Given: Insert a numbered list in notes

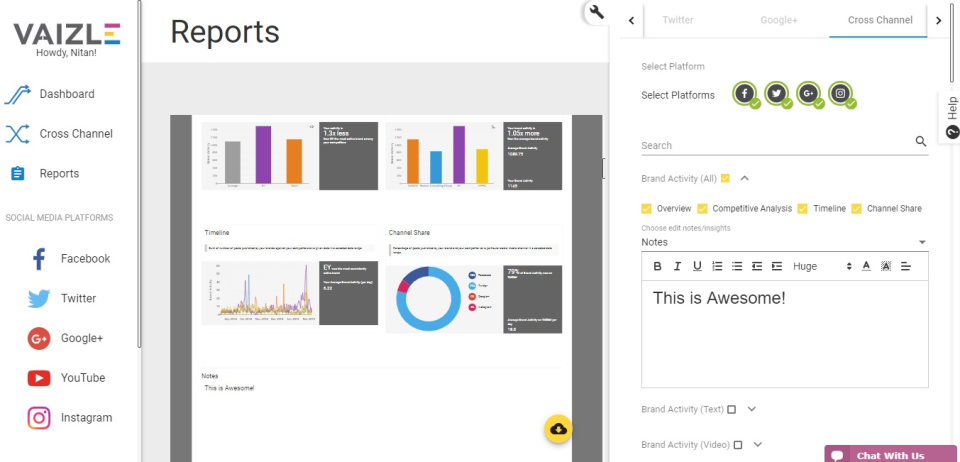Looking at the screenshot, I should click(717, 266).
